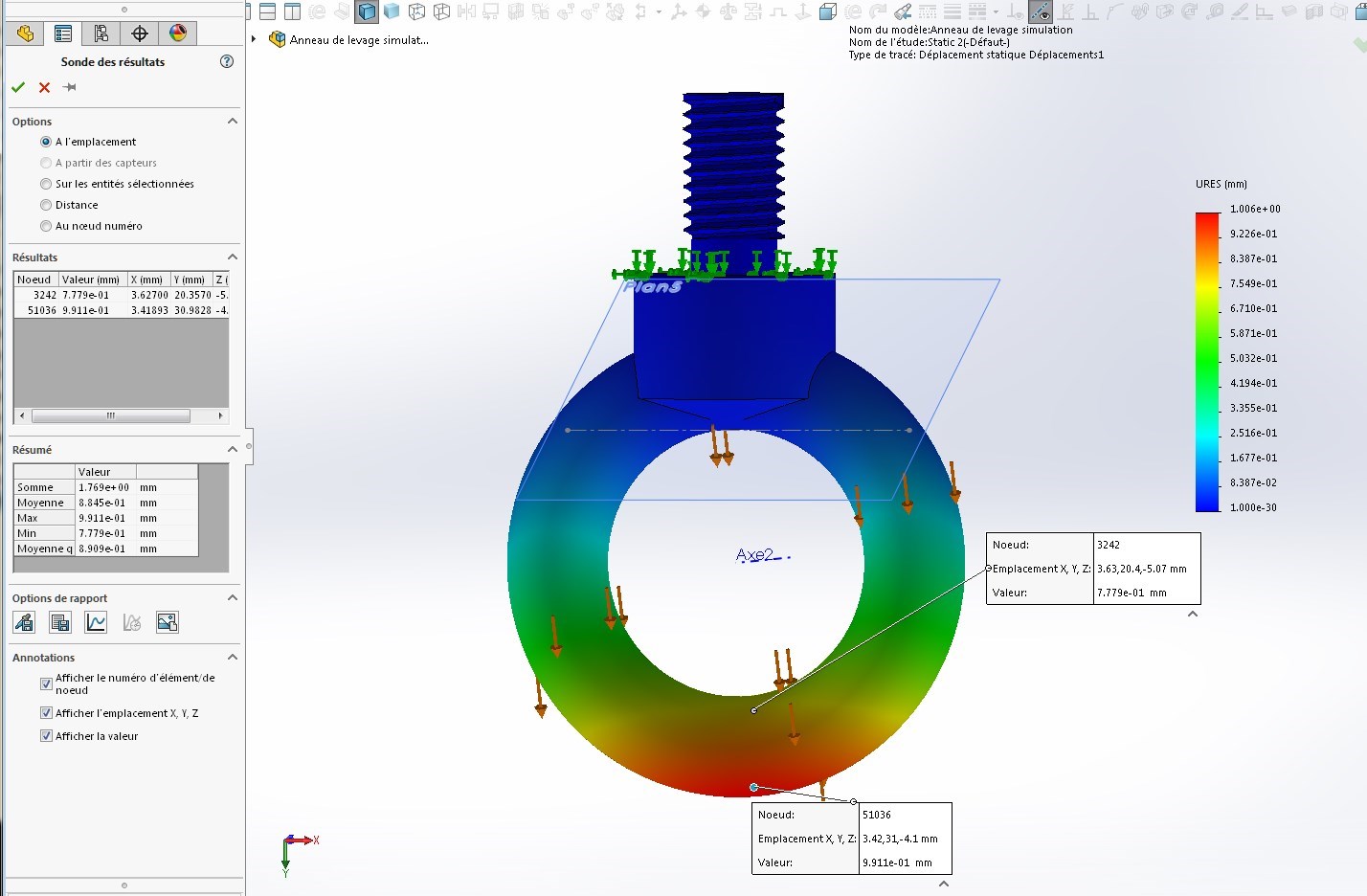Open the DimXpertManager crosshair tab

[x=140, y=34]
